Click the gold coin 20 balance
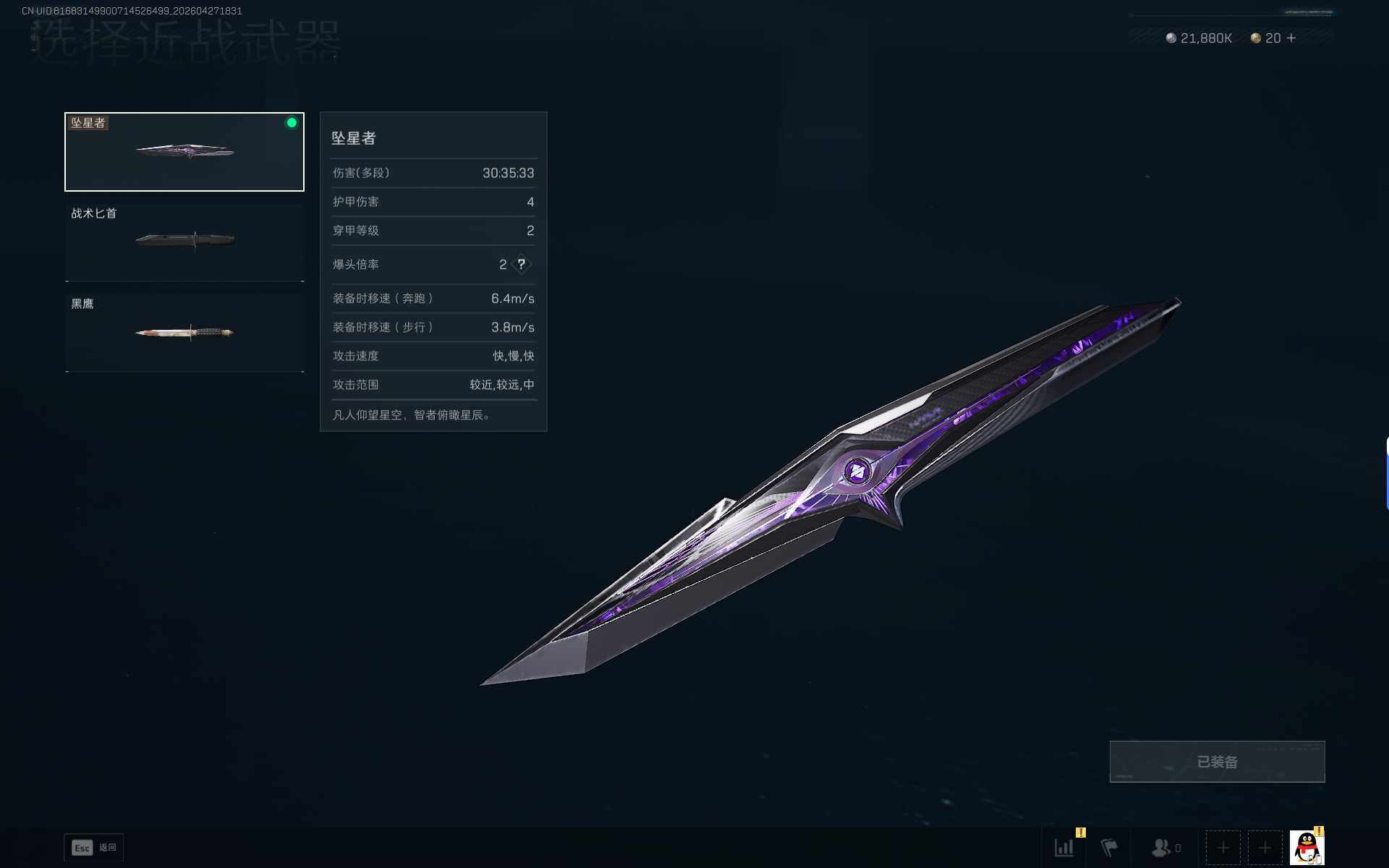Viewport: 1389px width, 868px height. (1266, 38)
